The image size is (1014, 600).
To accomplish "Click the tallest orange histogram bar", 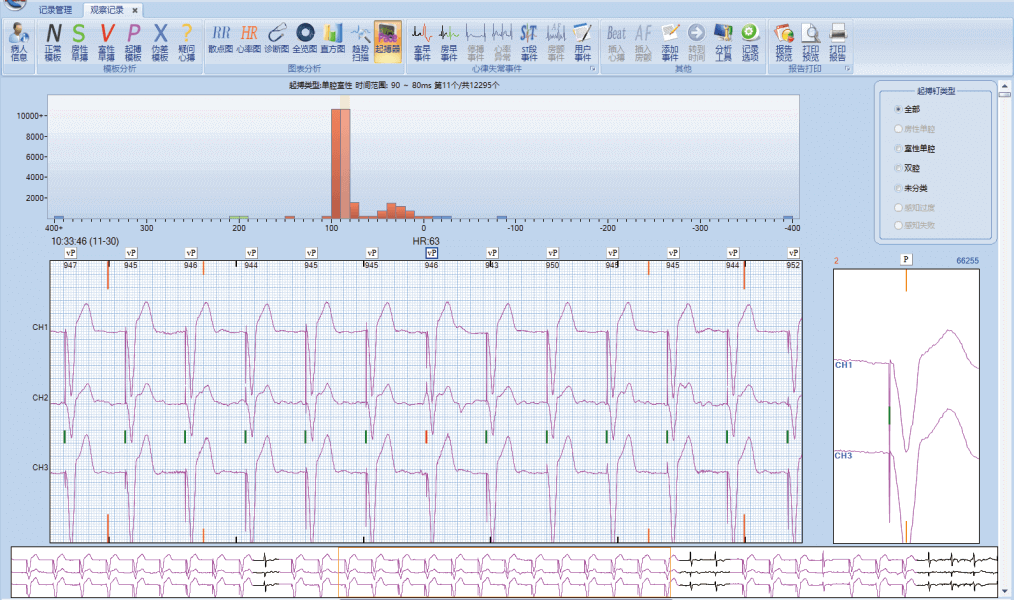I will coord(337,160).
